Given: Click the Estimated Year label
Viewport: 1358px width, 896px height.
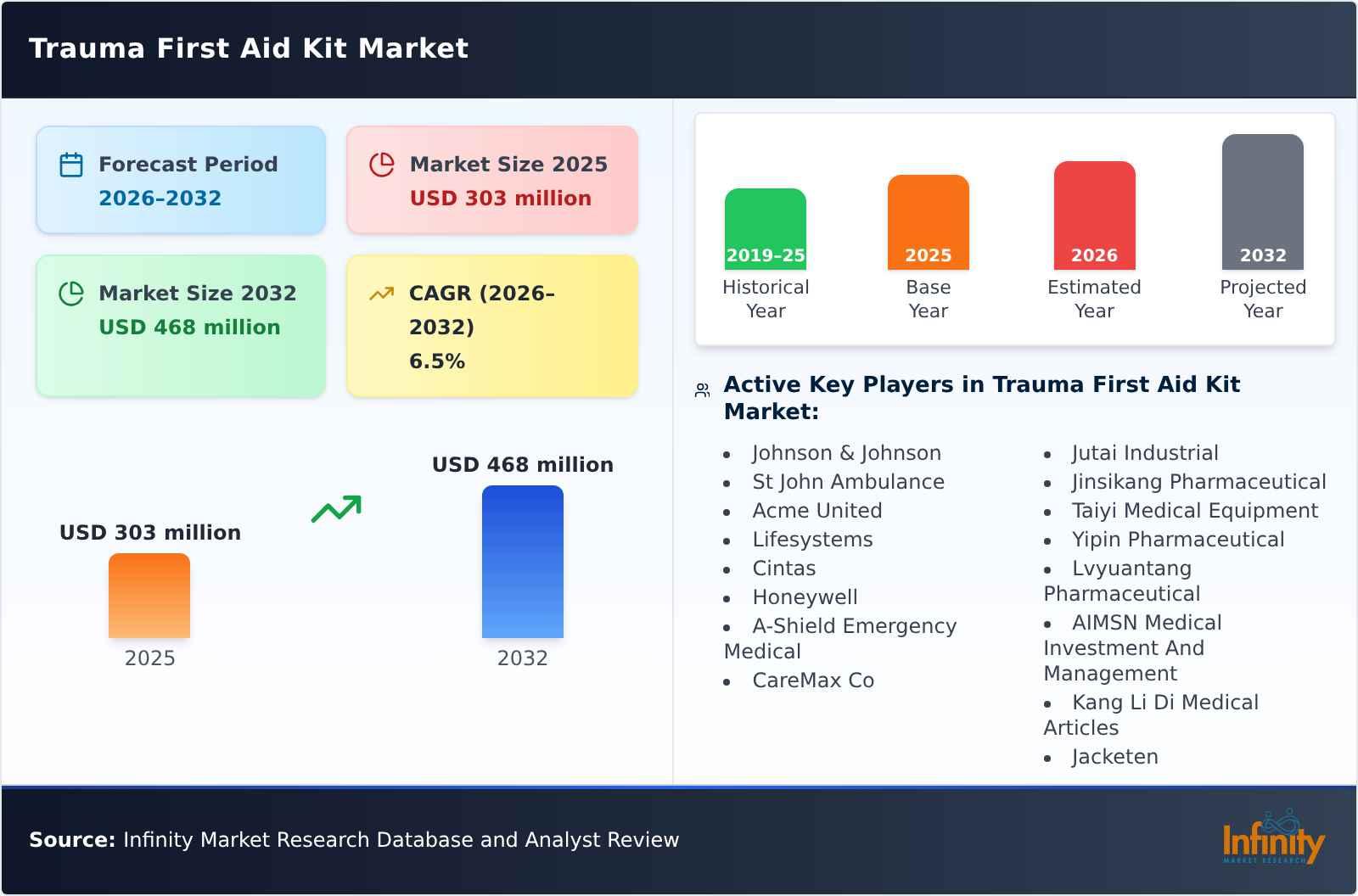Looking at the screenshot, I should [x=1095, y=299].
